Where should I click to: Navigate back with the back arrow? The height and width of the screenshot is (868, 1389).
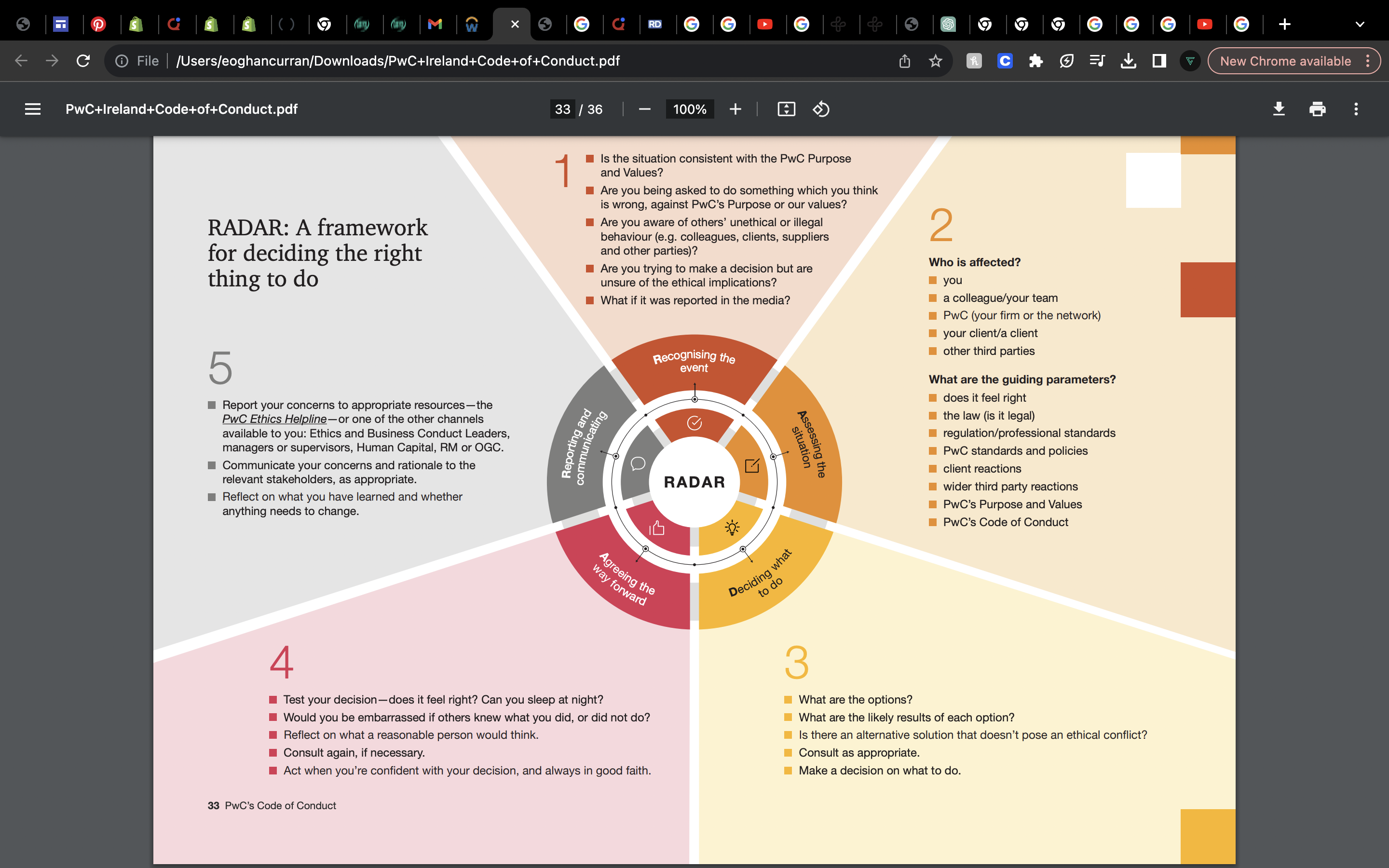pos(21,60)
